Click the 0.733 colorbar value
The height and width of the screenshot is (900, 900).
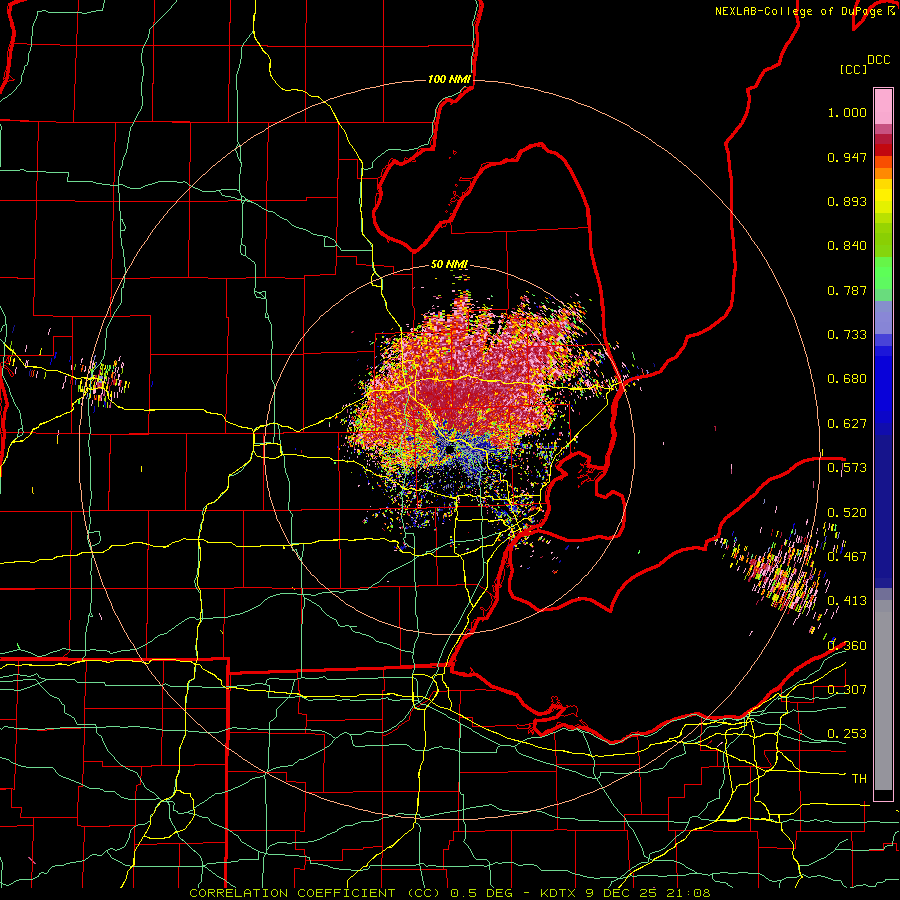coord(847,335)
